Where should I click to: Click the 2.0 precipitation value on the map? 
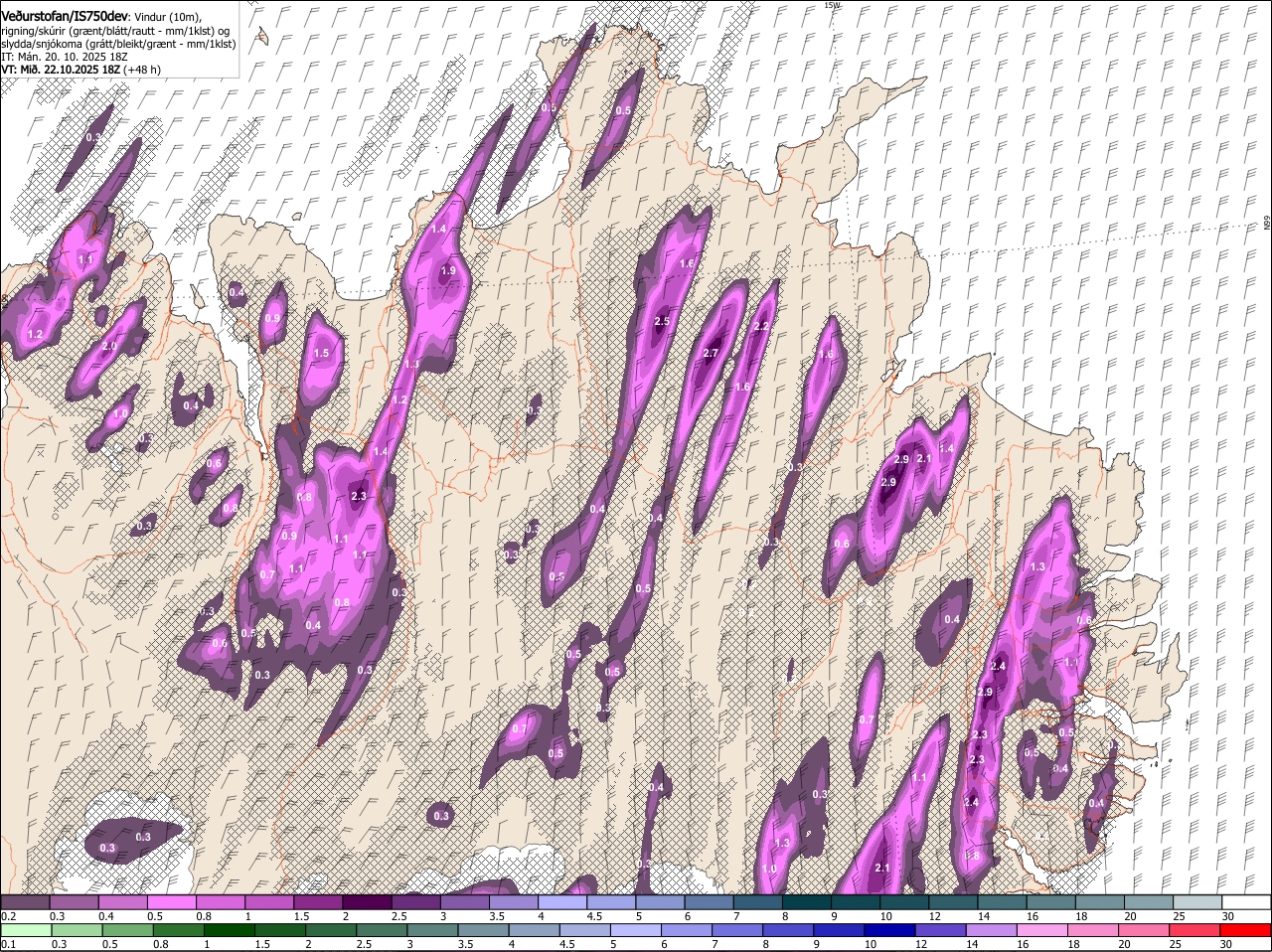pyautogui.click(x=109, y=346)
